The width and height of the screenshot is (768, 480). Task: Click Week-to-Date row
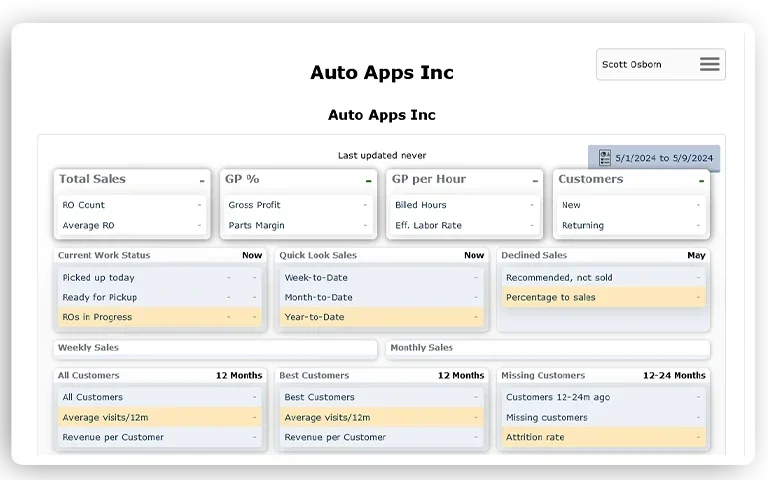[x=382, y=277]
